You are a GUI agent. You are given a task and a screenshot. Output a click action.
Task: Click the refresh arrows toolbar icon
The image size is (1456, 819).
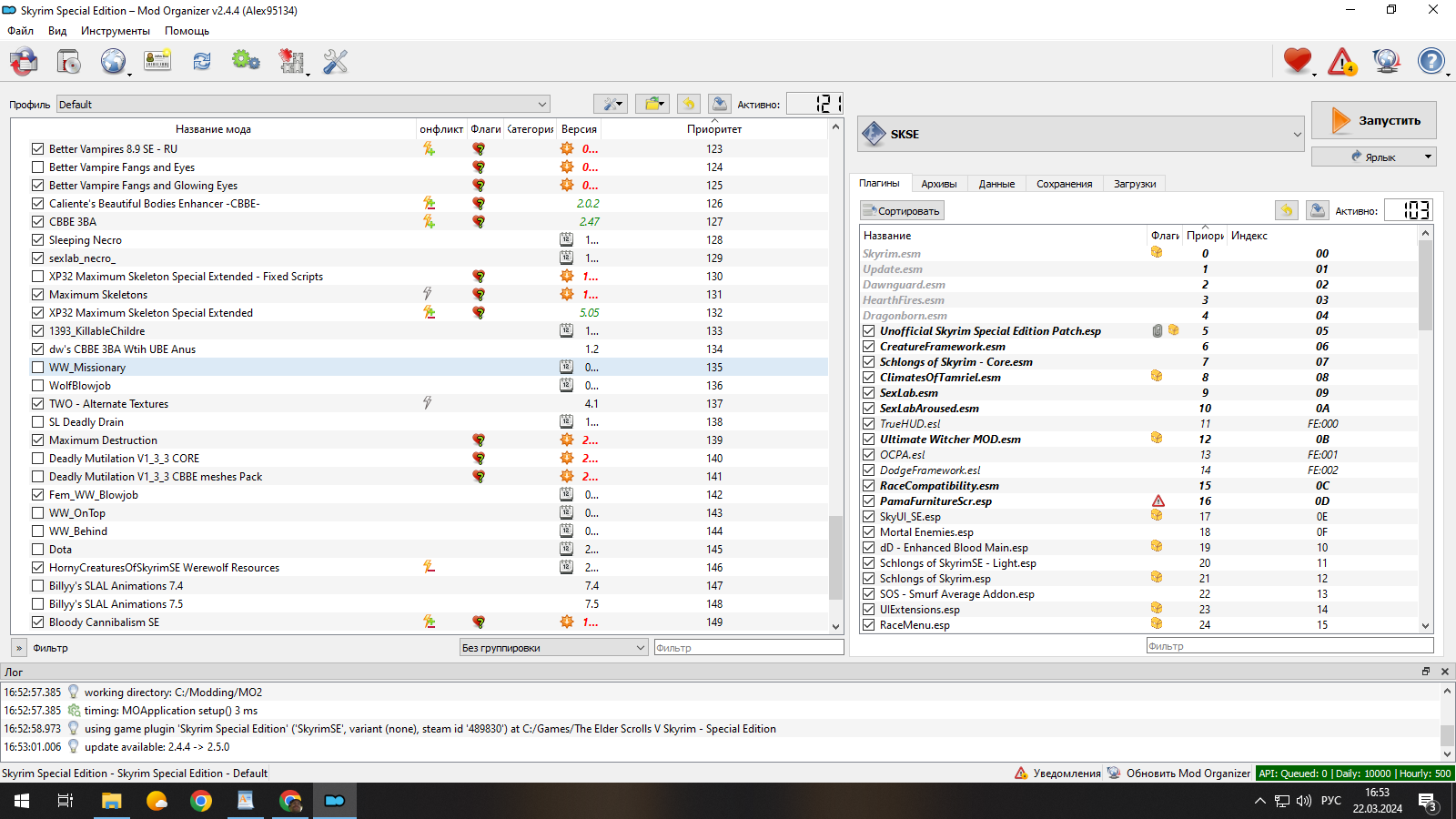coord(202,62)
